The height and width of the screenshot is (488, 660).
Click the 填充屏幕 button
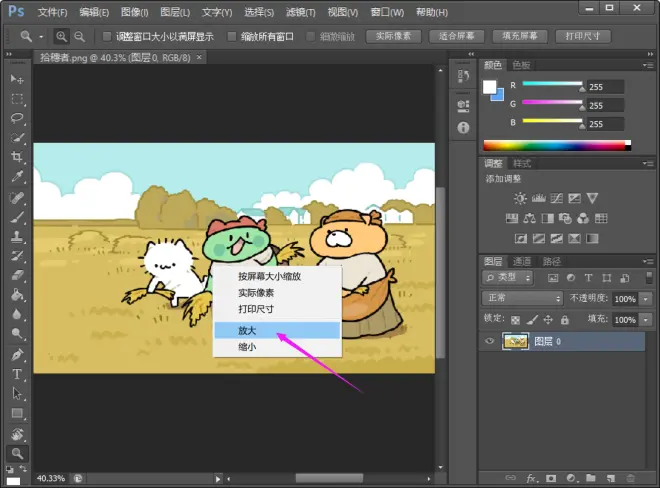(520, 36)
